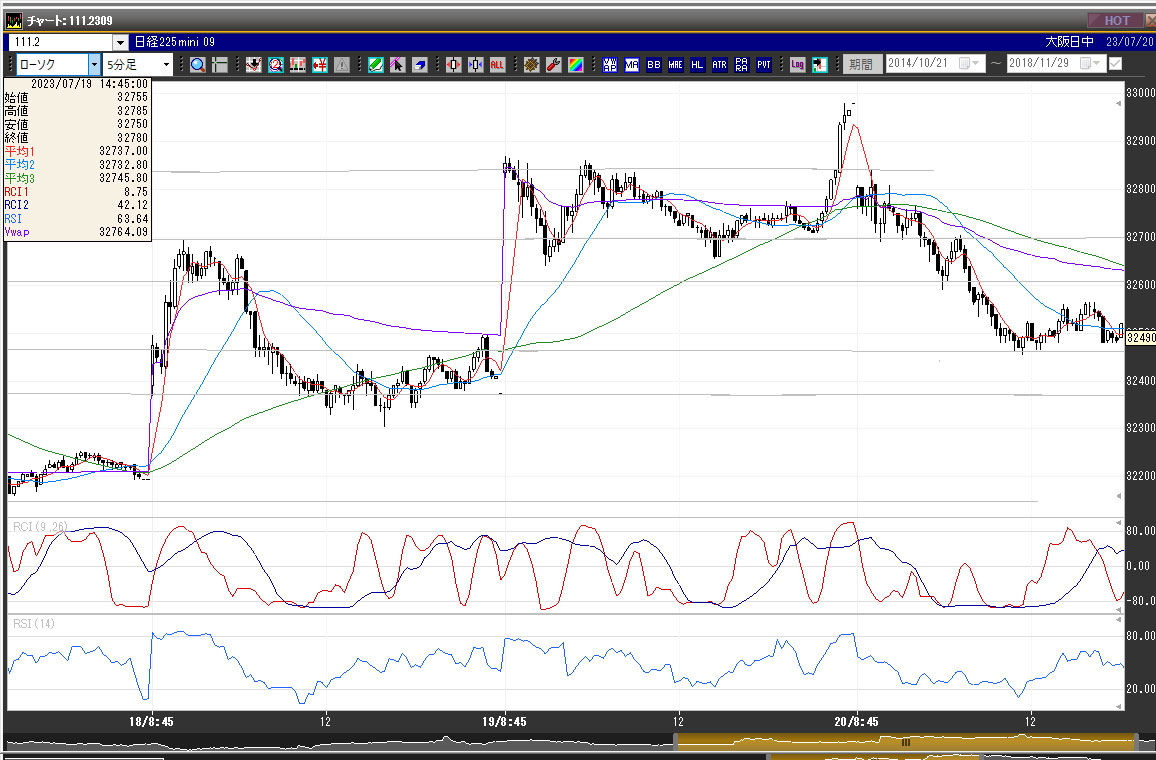Open the red wrench tools icon
This screenshot has width=1156, height=760.
tap(554, 65)
